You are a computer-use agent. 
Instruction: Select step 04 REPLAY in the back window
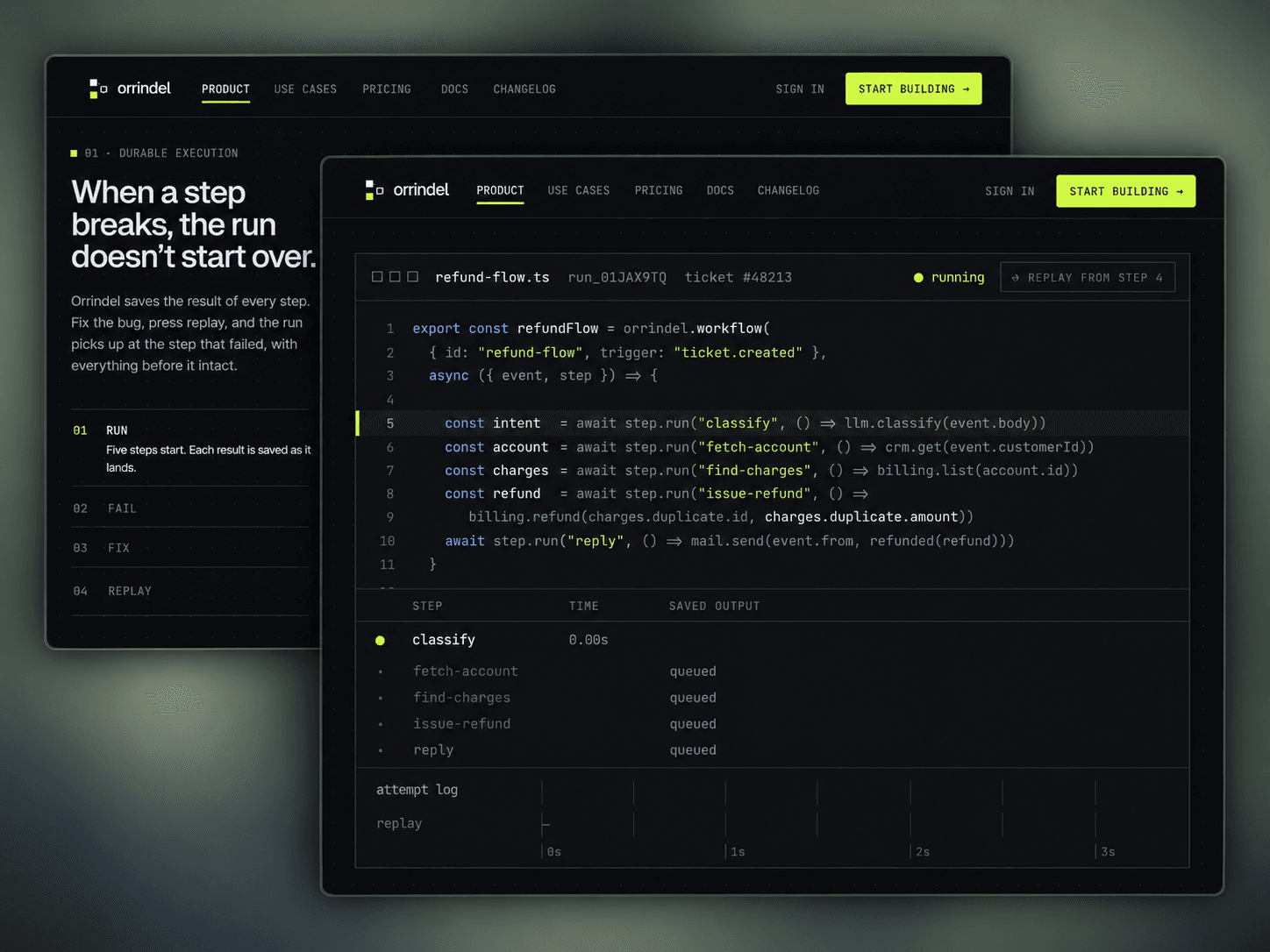point(190,591)
